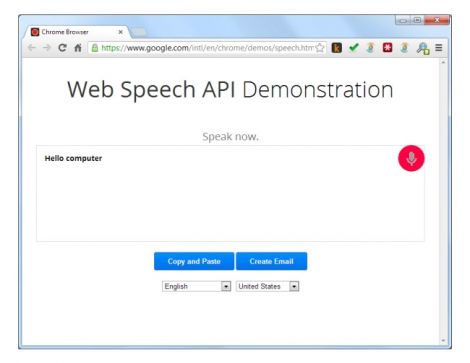Image resolution: width=470 pixels, height=363 pixels.
Task: Click the scrollbar down arrow
Action: pos(443,340)
